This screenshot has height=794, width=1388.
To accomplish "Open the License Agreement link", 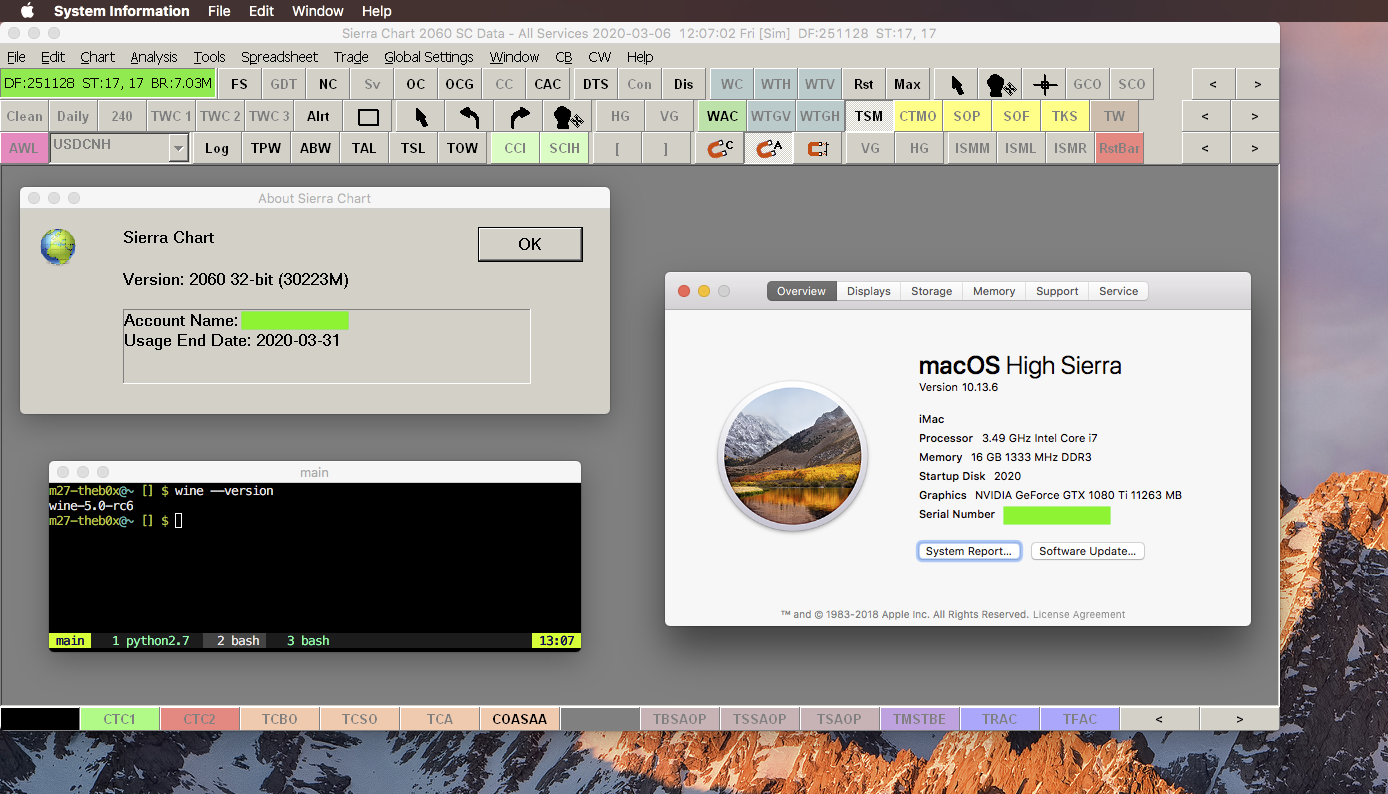I will tap(1079, 614).
